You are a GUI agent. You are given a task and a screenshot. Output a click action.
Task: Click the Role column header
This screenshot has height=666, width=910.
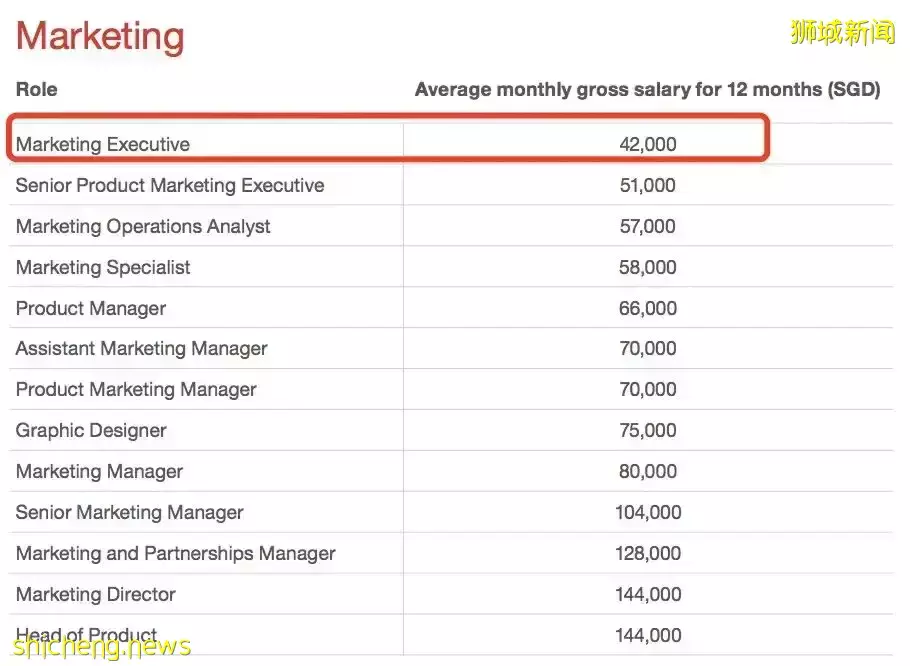tap(37, 90)
